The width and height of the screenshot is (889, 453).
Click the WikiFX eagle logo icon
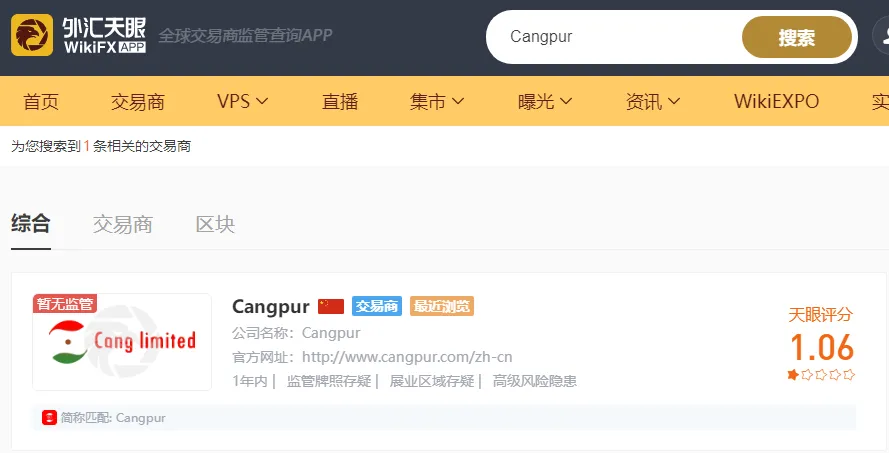tap(32, 35)
